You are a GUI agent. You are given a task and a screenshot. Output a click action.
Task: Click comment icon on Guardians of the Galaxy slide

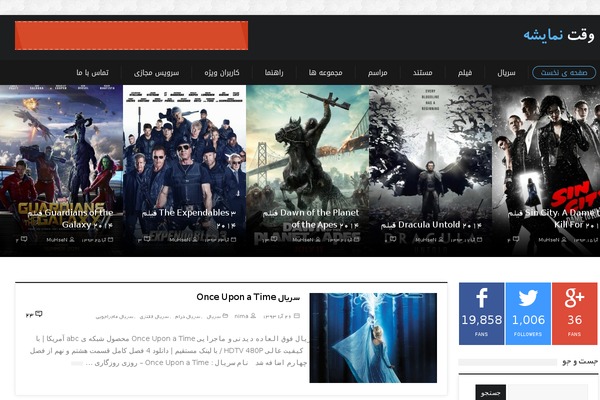point(24,239)
